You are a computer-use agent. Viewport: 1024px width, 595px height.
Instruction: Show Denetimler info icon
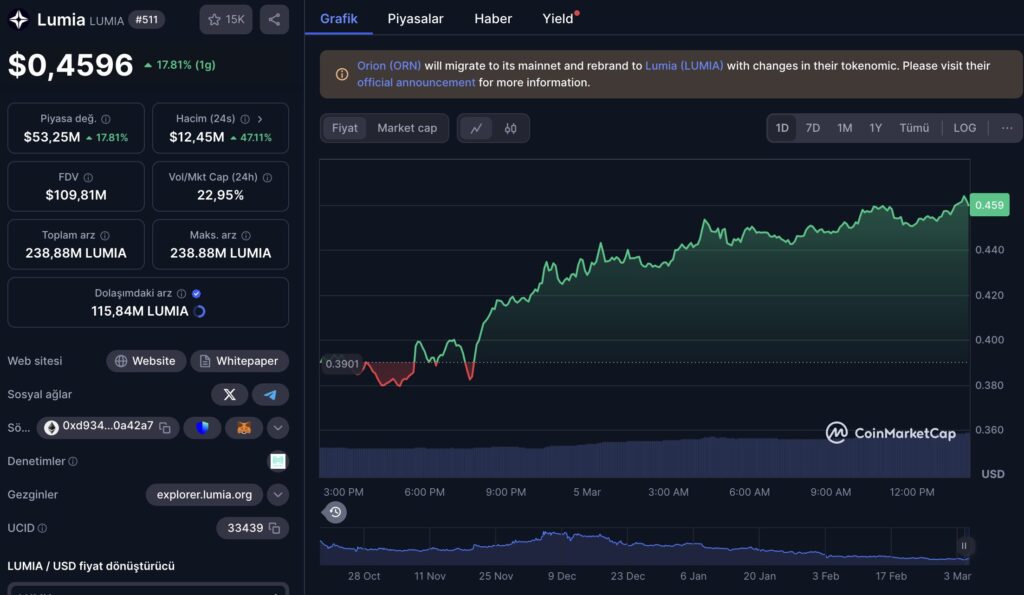pos(73,461)
